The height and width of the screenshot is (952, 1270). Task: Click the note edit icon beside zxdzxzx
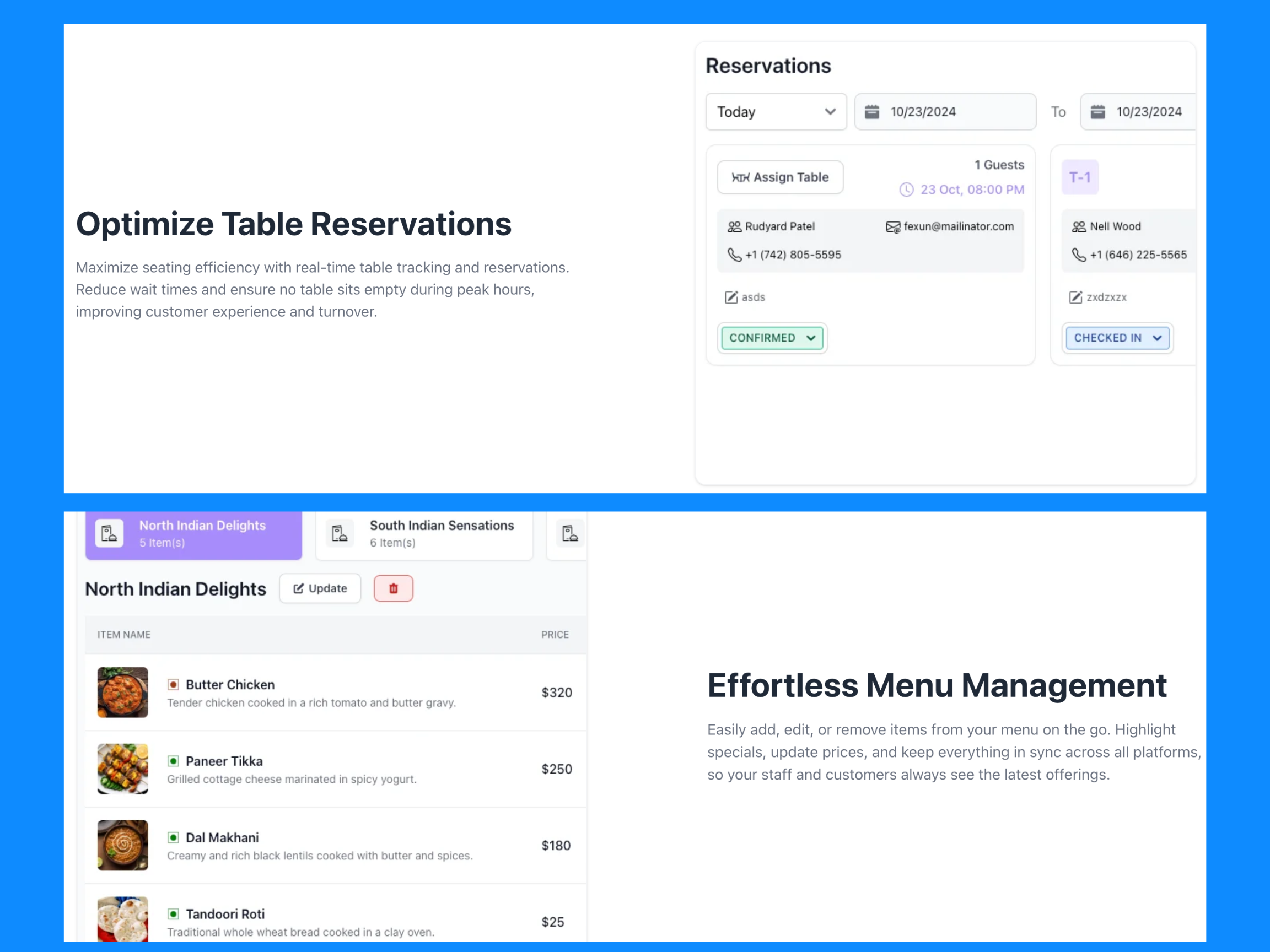1075,297
